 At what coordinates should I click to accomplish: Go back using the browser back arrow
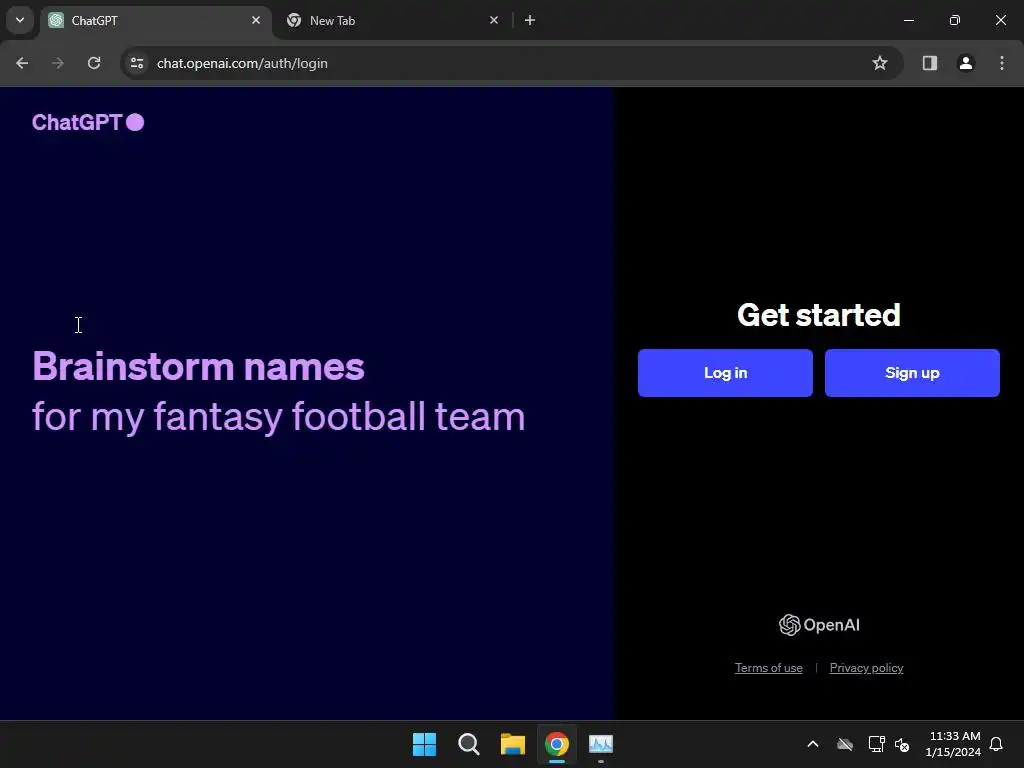point(22,63)
